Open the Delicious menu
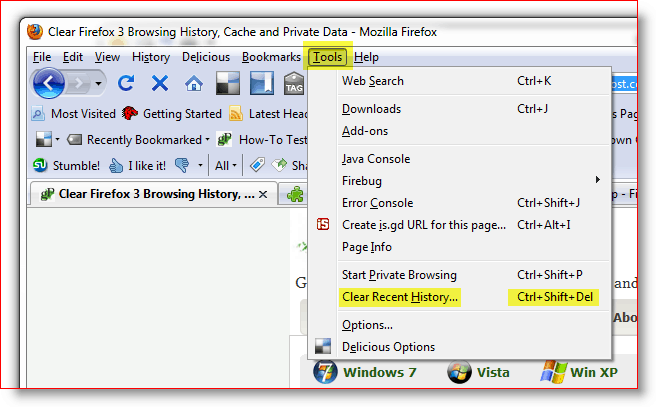656x407 pixels. point(206,57)
